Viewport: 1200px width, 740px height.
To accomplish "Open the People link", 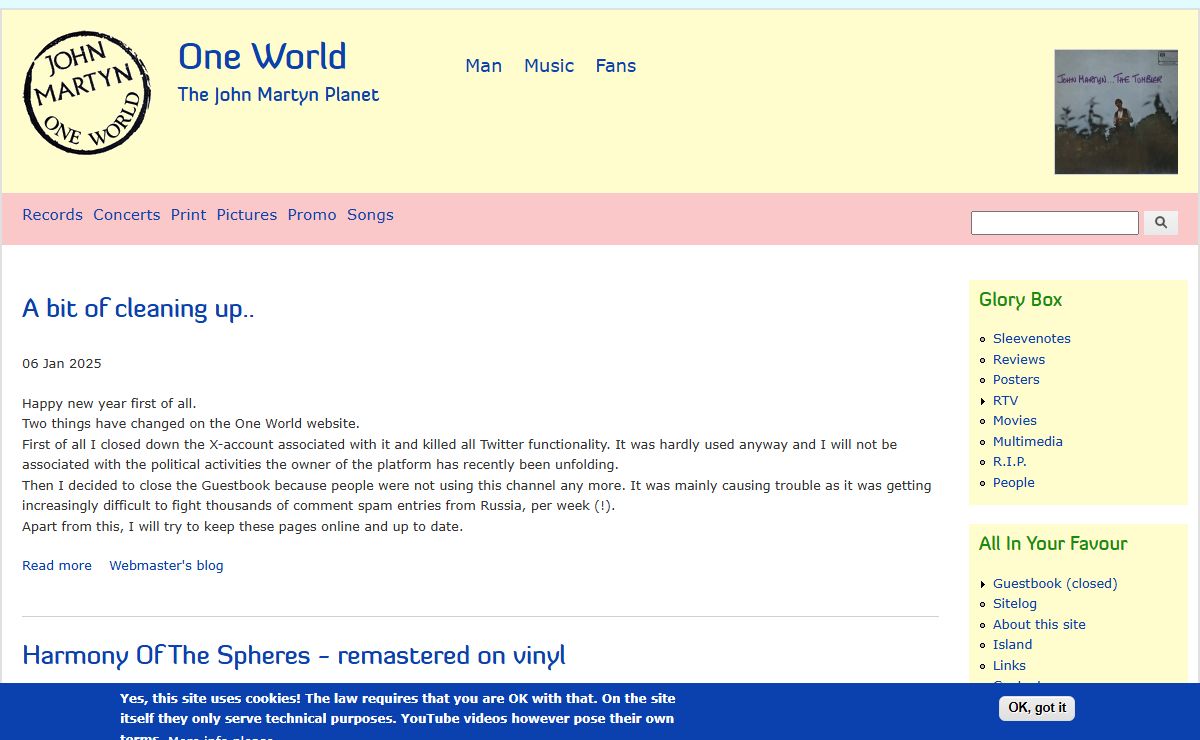I will [1014, 483].
